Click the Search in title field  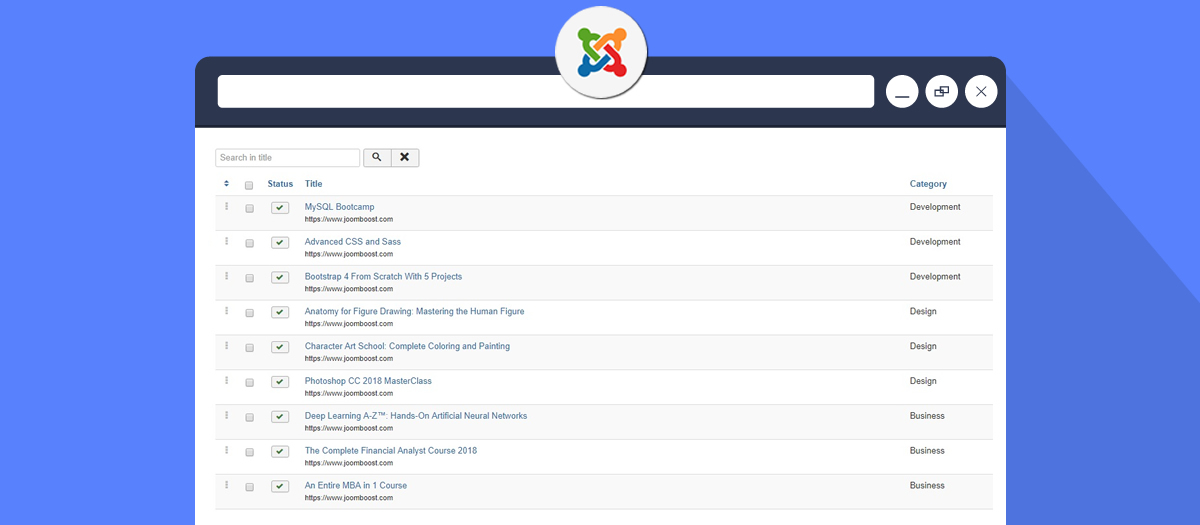coord(287,158)
